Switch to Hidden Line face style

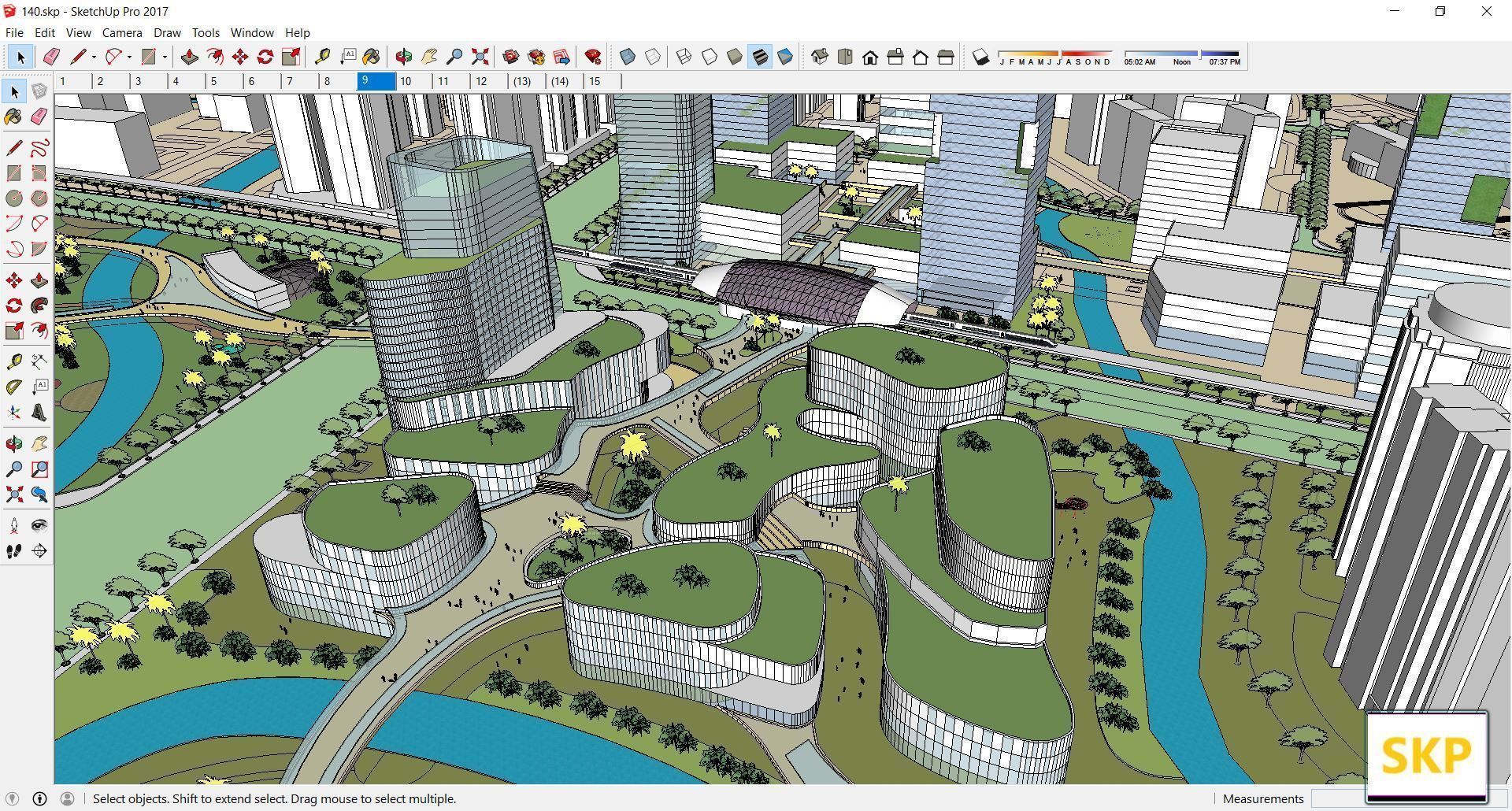point(709,57)
